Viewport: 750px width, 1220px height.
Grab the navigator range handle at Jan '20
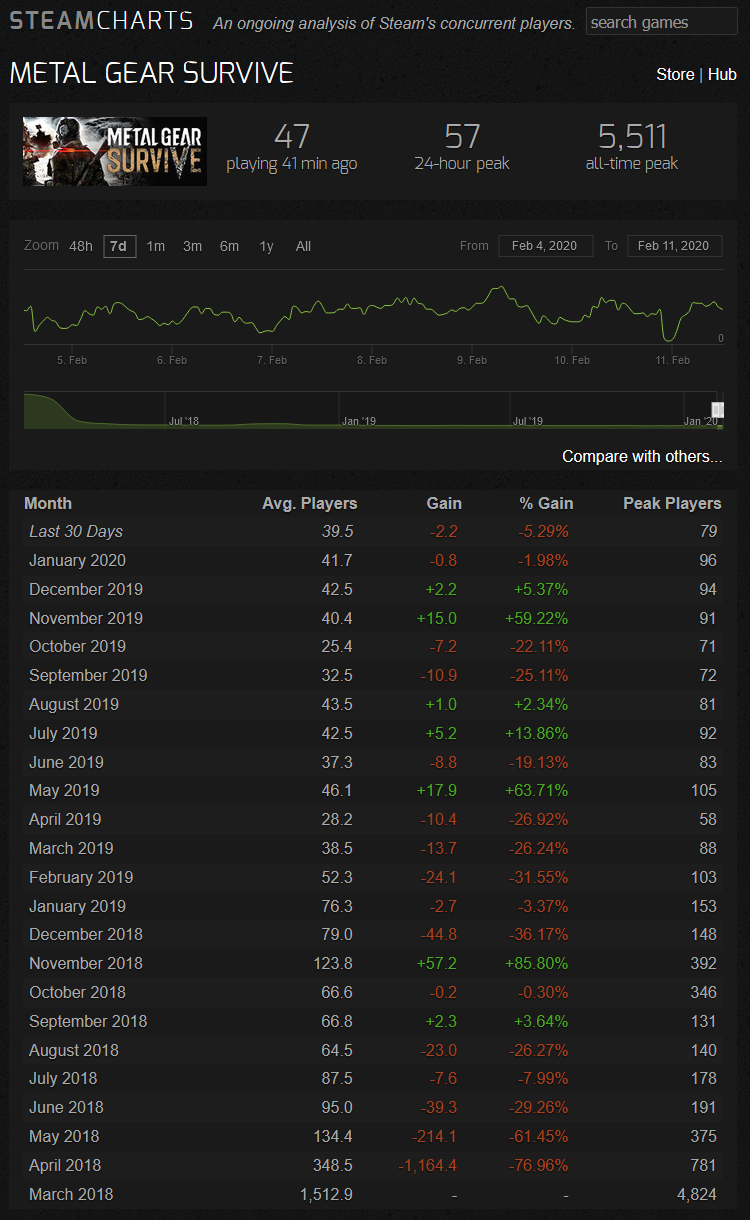pos(717,409)
